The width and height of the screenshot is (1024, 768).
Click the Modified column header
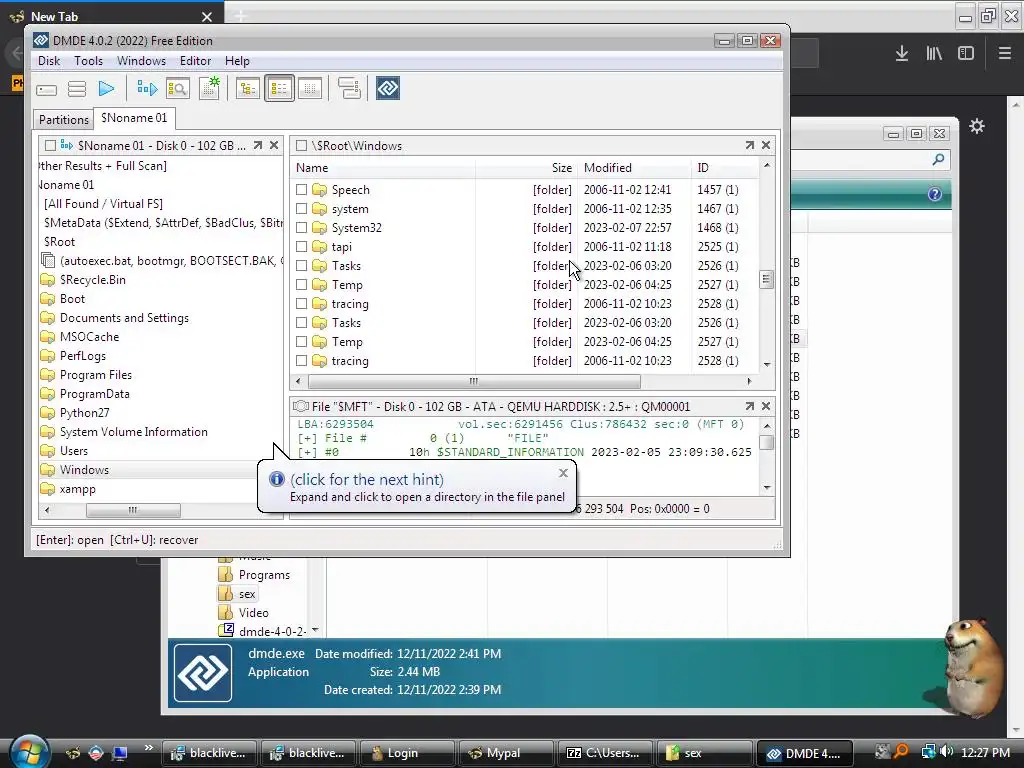[x=634, y=168]
